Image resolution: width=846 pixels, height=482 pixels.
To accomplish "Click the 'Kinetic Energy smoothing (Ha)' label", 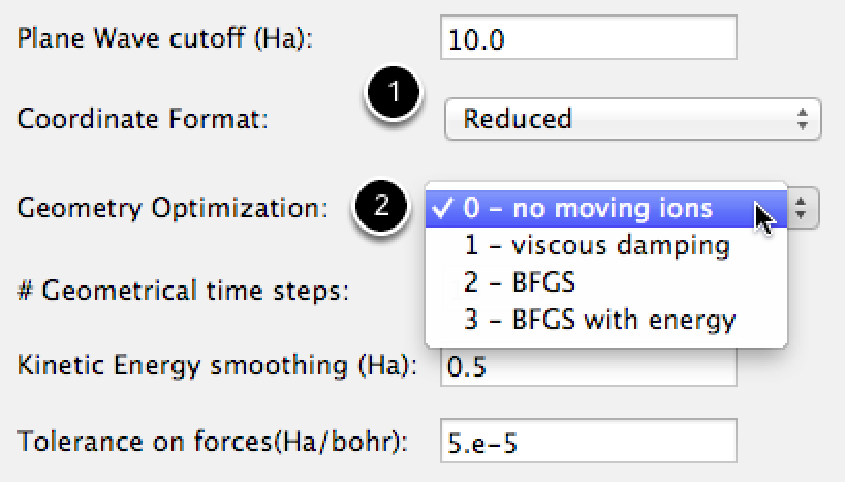I will [x=216, y=366].
